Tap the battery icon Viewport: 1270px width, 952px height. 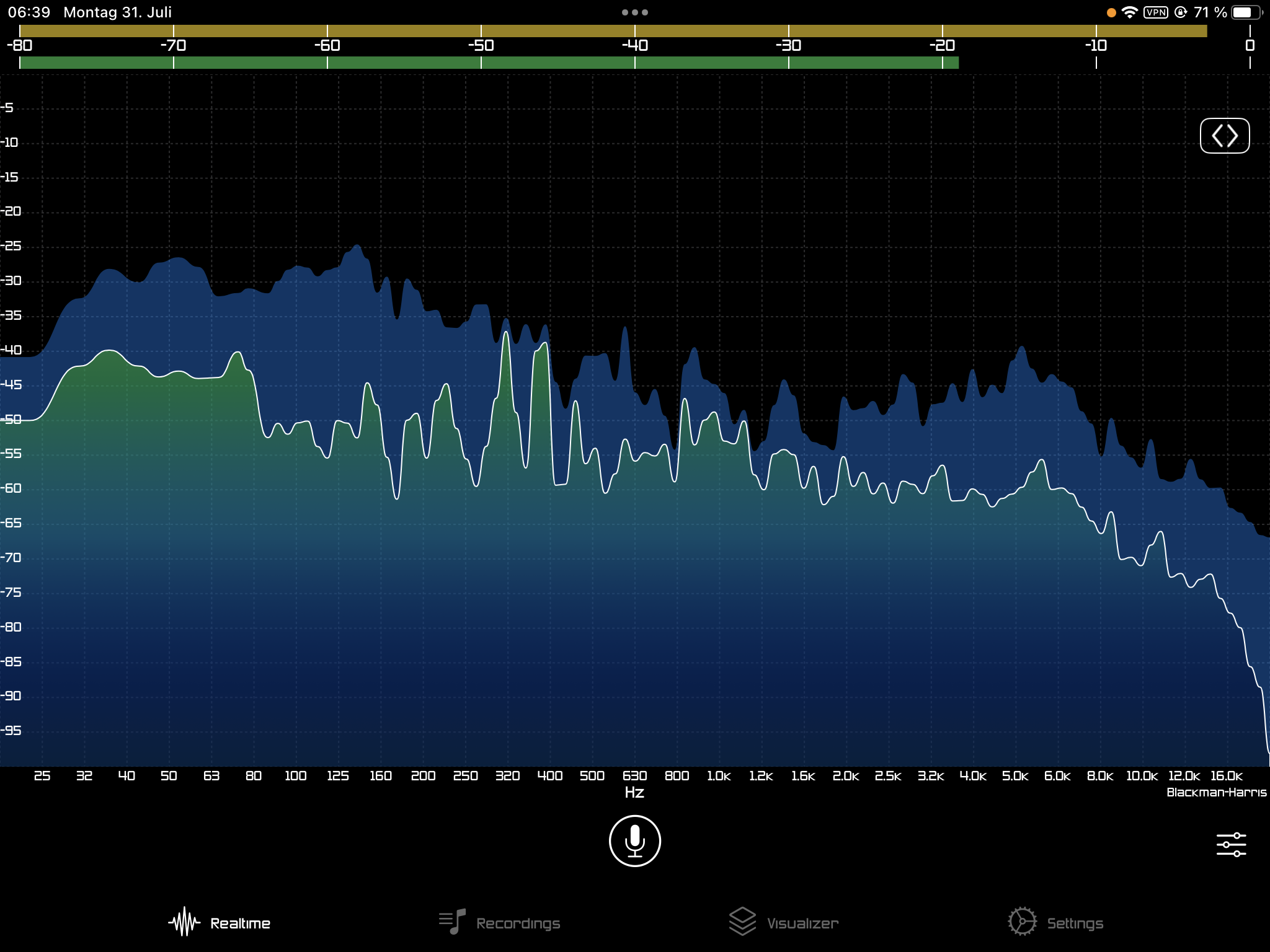tap(1247, 12)
